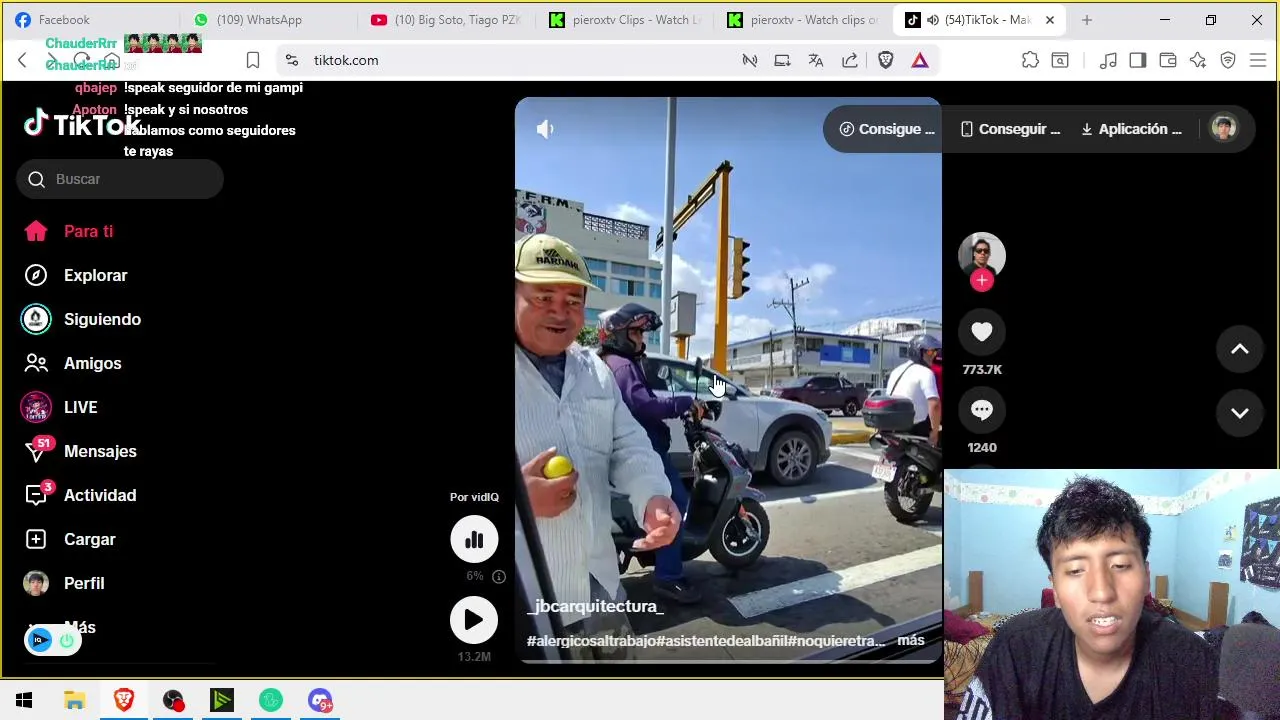Viewport: 1280px width, 720px height.
Task: Go back with browser back arrow
Action: [x=22, y=60]
